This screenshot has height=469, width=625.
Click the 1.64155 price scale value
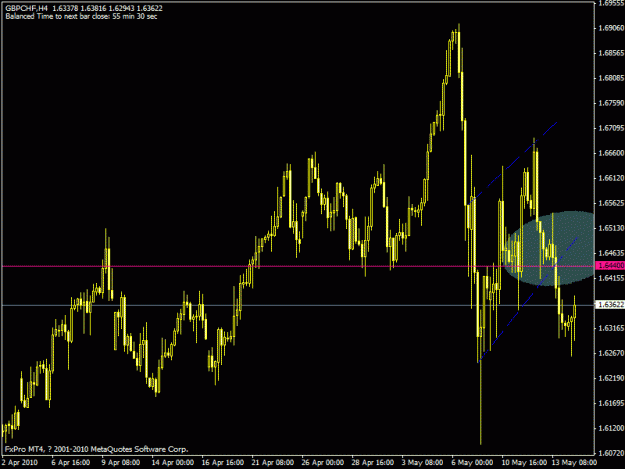pyautogui.click(x=611, y=278)
